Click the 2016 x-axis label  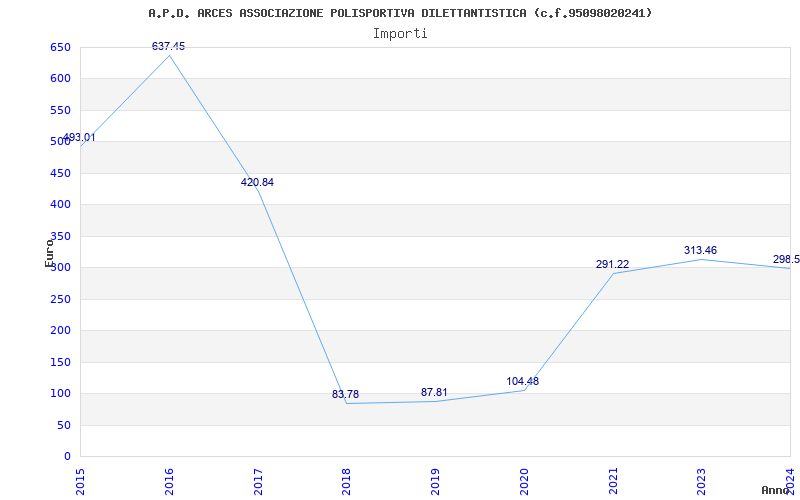click(169, 482)
